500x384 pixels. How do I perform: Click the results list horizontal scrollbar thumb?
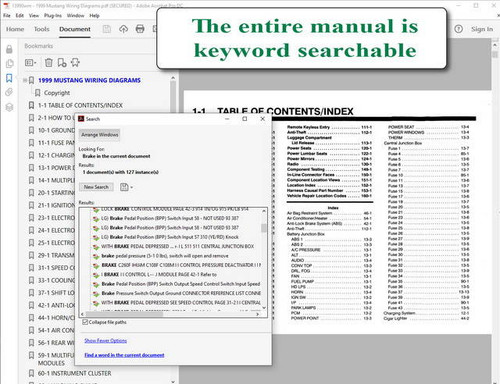(x=125, y=314)
